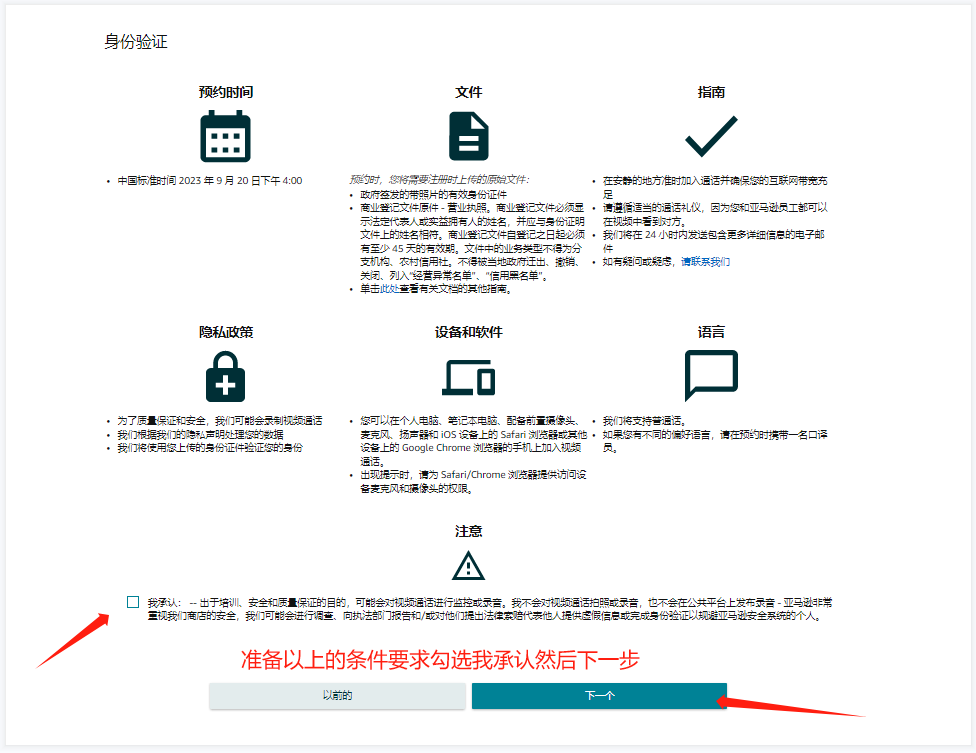Click the 身份验证 page title
The height and width of the screenshot is (753, 976).
click(x=136, y=42)
